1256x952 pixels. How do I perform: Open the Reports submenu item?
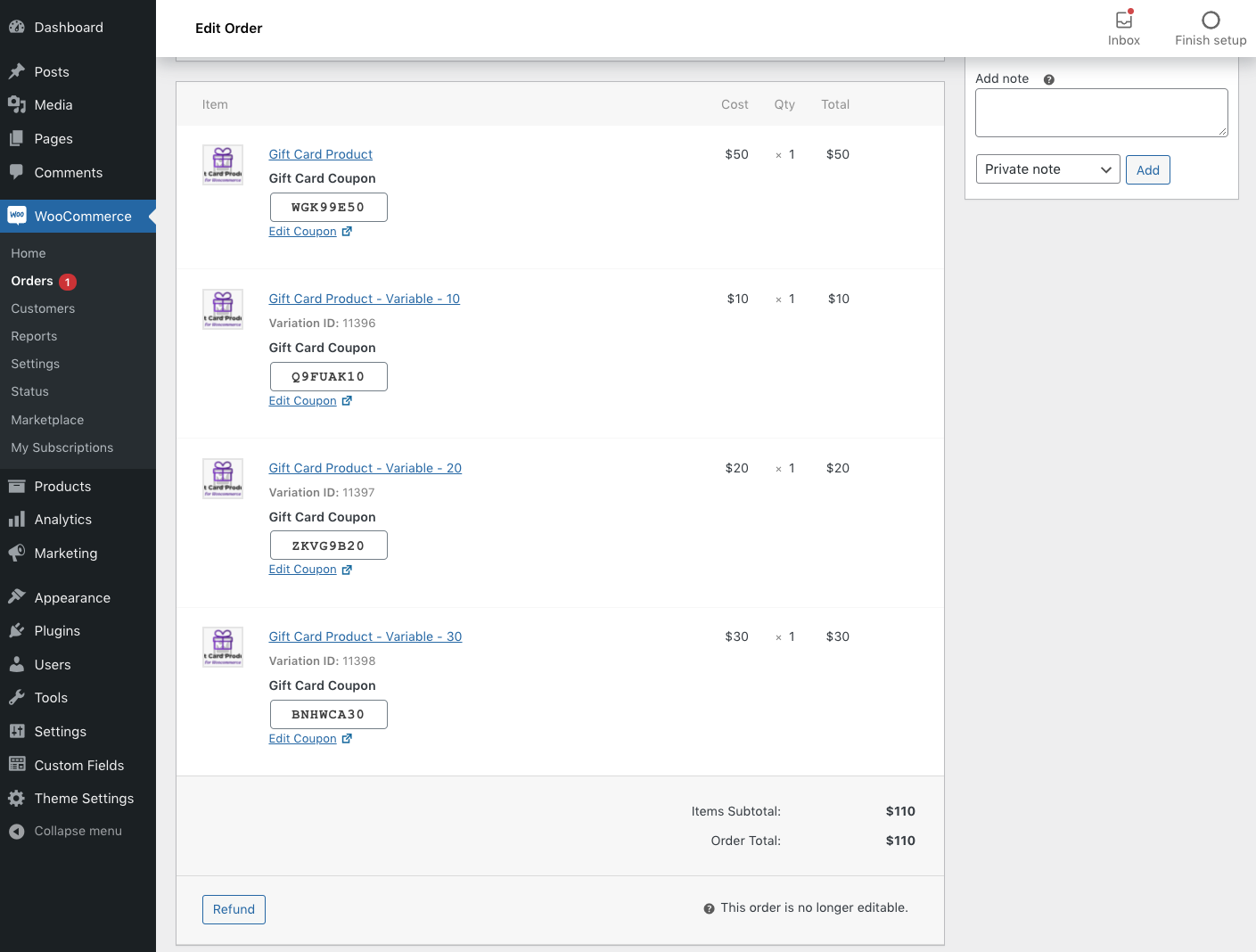click(x=34, y=336)
